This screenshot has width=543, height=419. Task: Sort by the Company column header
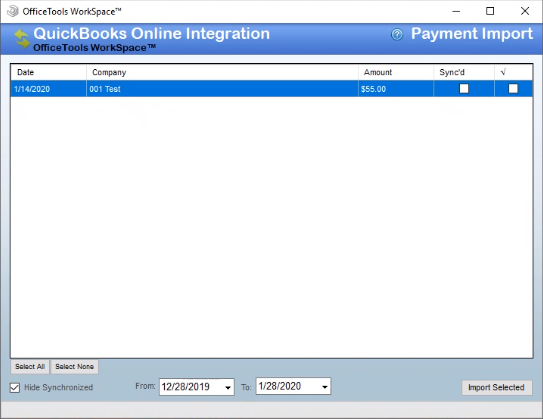click(x=222, y=72)
